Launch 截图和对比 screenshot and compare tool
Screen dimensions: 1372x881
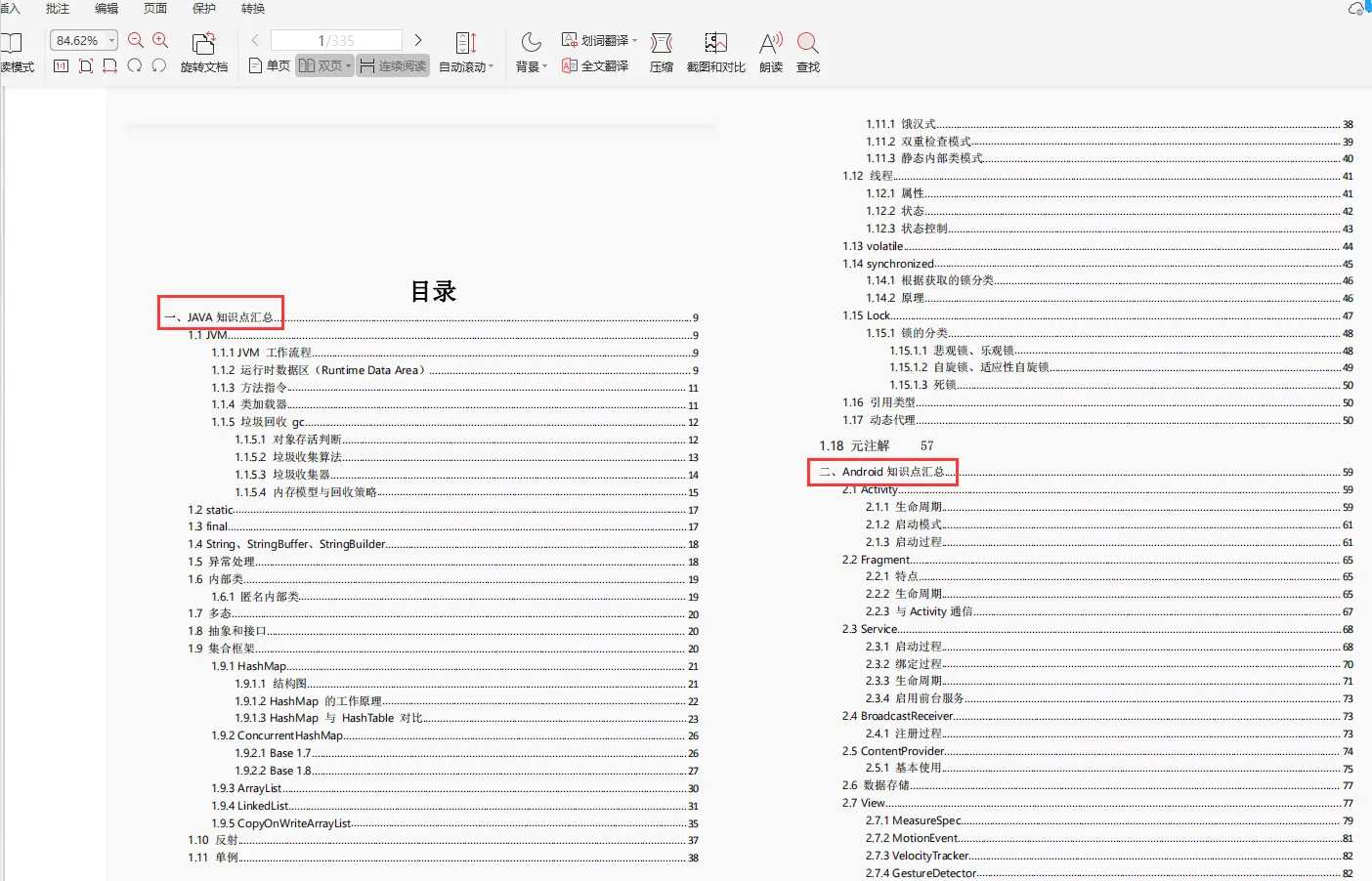click(x=716, y=51)
